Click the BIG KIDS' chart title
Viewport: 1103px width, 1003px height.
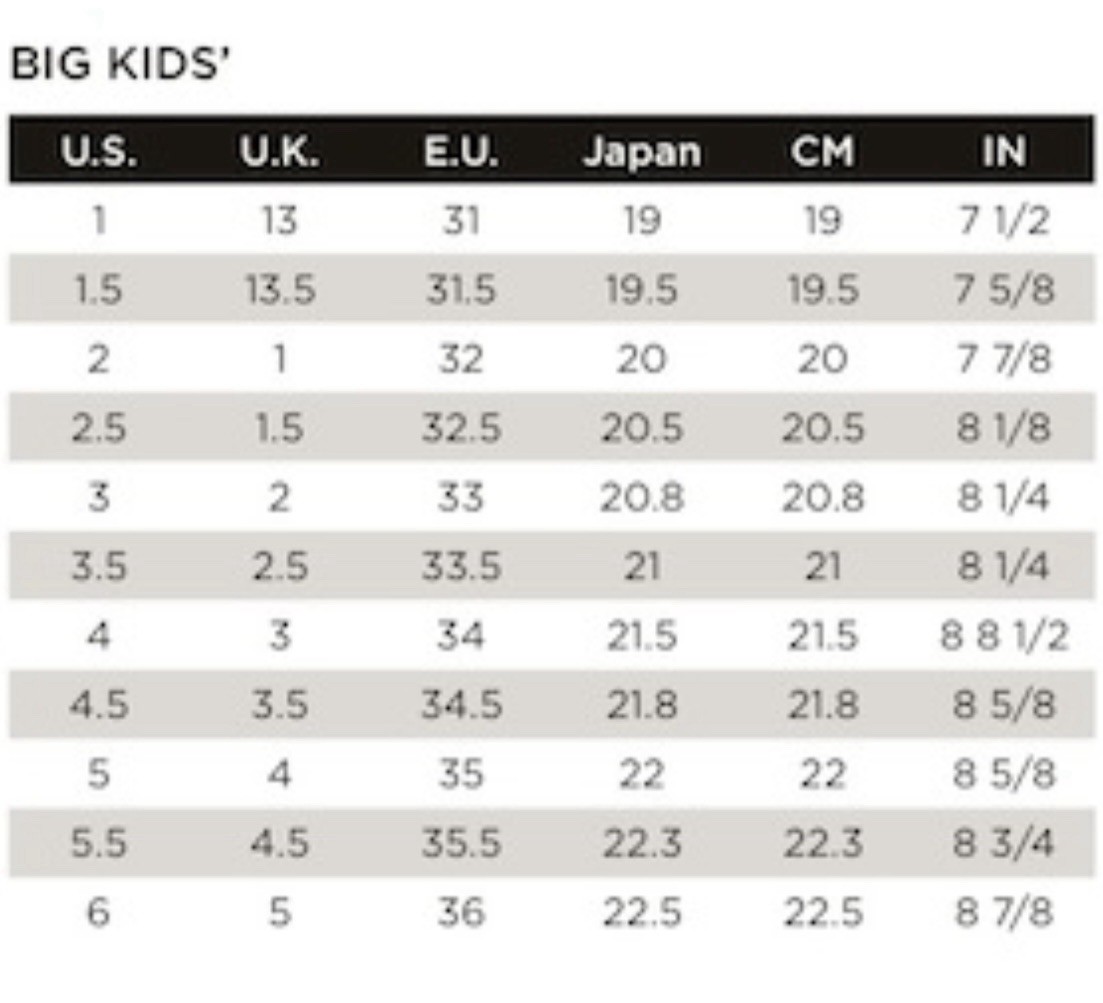[x=122, y=65]
